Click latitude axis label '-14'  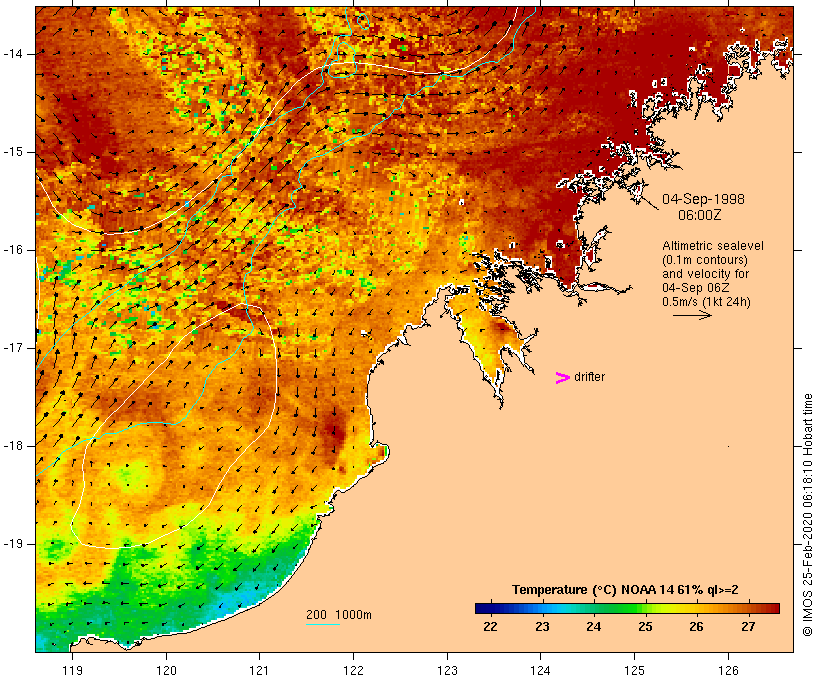tap(13, 54)
